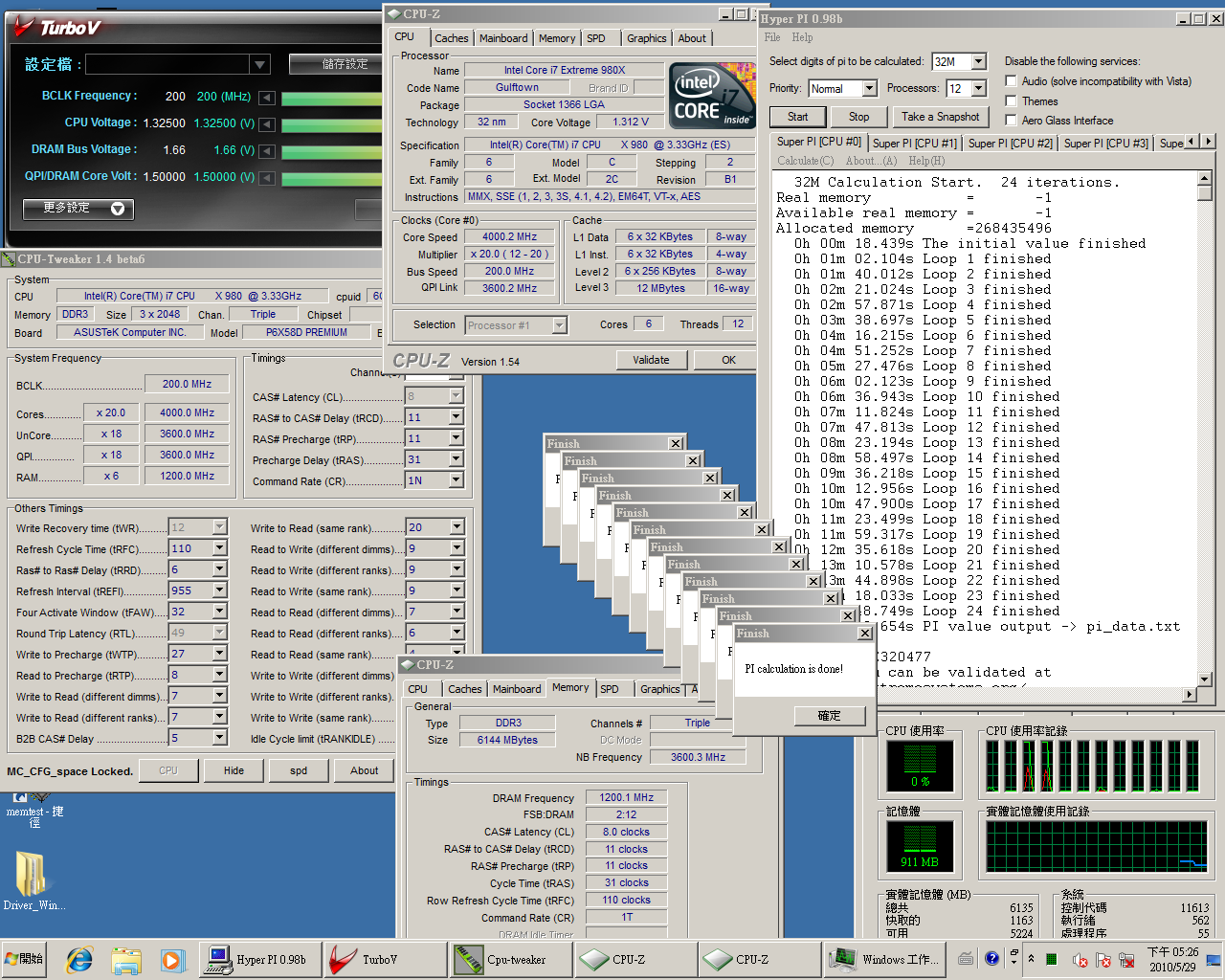The width and height of the screenshot is (1225, 980).
Task: Open the File menu in Hyper PI
Action: pos(772,37)
